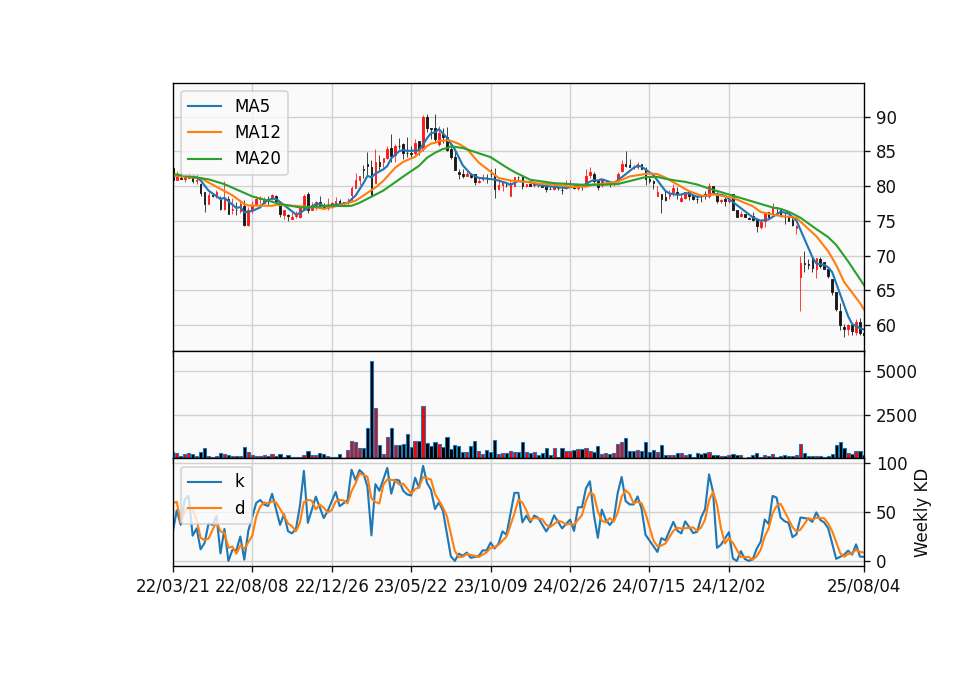This screenshot has width=960, height=690.
Task: Click the 23/10/09 date tick label
Action: point(490,586)
